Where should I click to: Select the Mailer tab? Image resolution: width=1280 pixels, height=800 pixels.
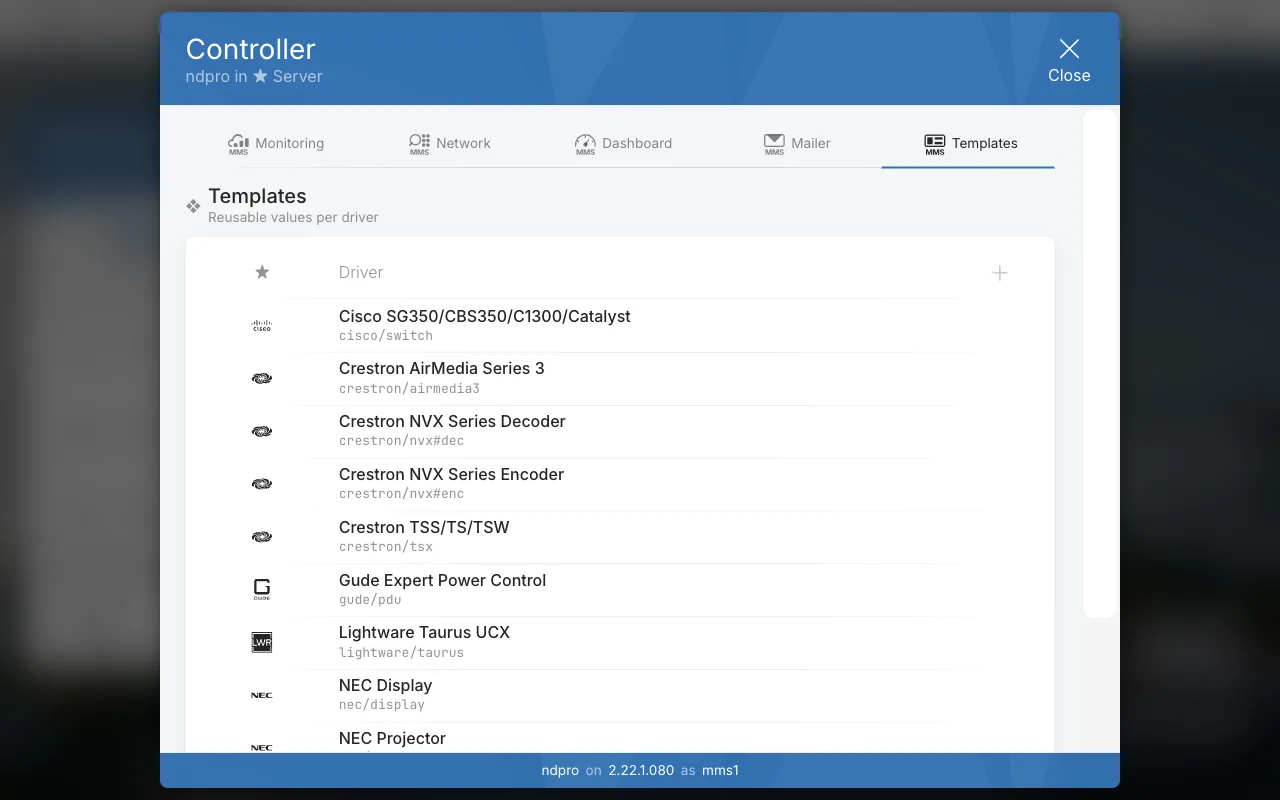click(796, 143)
